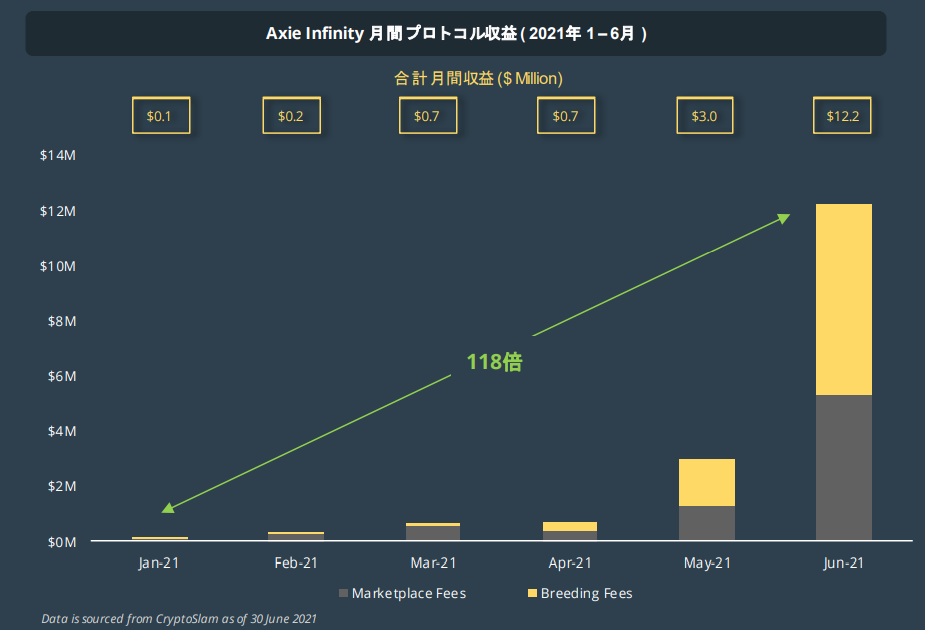Click the 合計月間収益 ($ Million) subtitle
The width and height of the screenshot is (925, 630).
[478, 78]
